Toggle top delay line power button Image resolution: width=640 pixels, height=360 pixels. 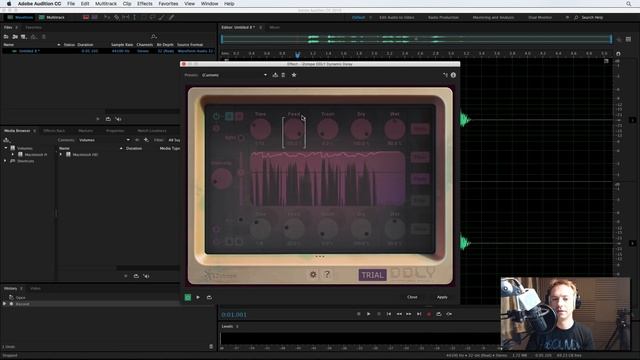pos(216,117)
